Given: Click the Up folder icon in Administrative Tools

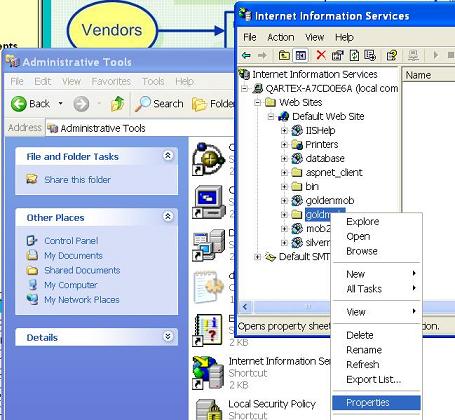Looking at the screenshot, I should (117, 104).
